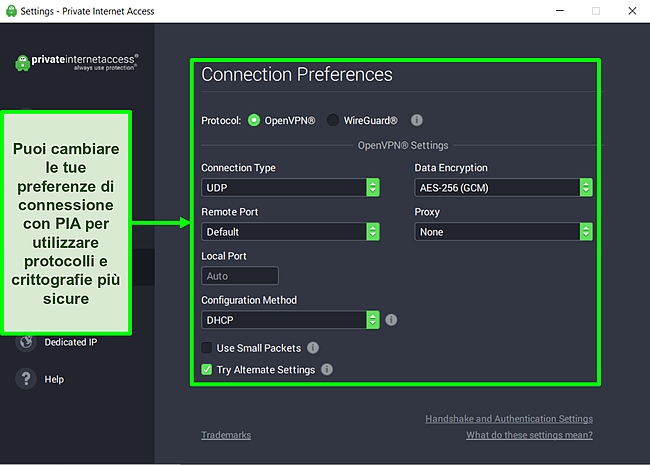
Task: Enable the Use Small Packets checkbox
Action: pos(207,348)
